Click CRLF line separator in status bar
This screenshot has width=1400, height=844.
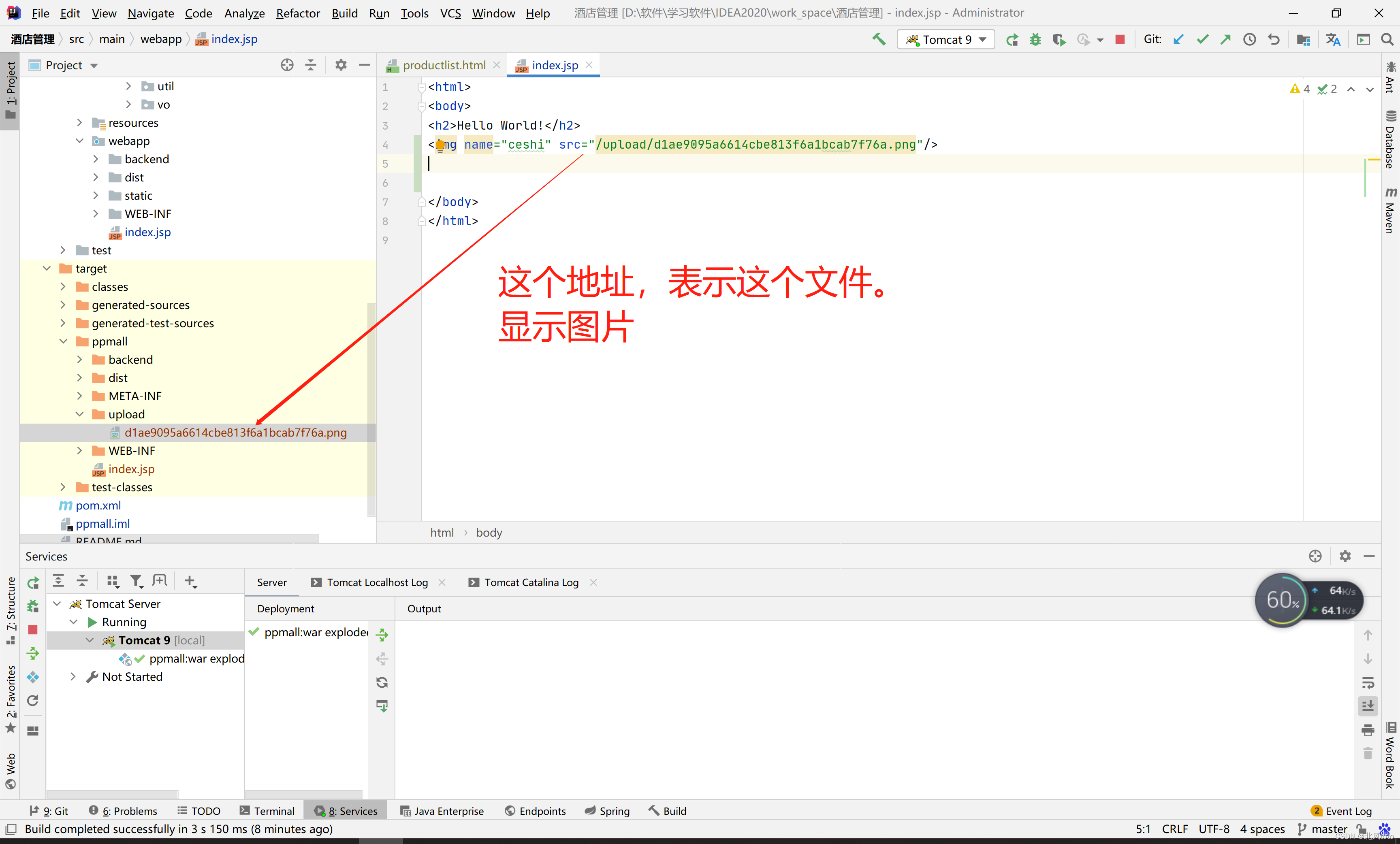click(1174, 829)
